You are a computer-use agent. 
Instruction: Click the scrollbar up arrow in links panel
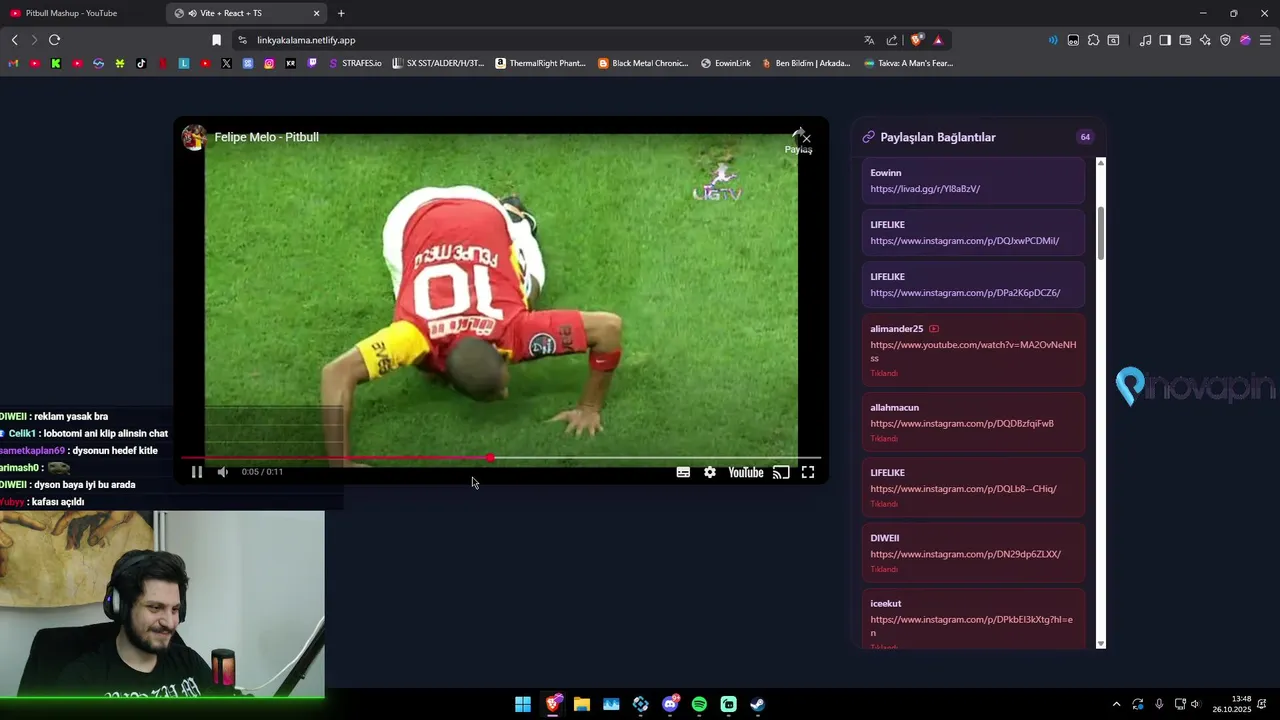coord(1101,162)
